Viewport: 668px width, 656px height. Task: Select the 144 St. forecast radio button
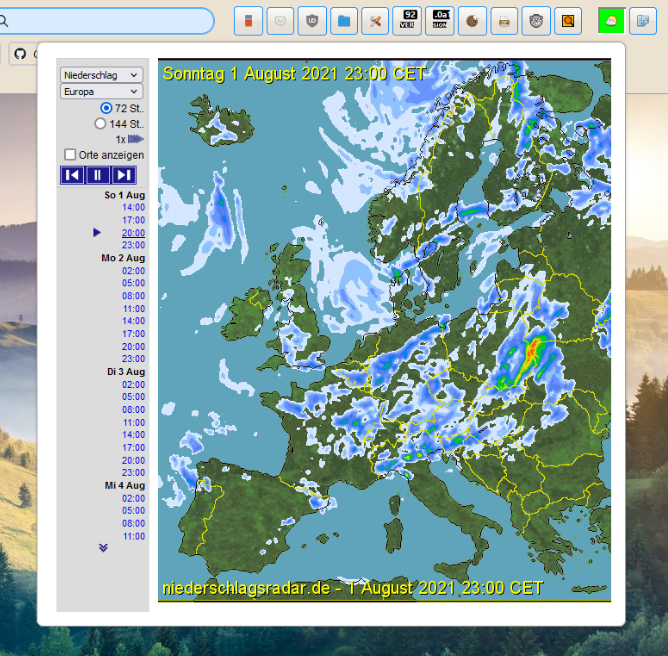pyautogui.click(x=100, y=123)
